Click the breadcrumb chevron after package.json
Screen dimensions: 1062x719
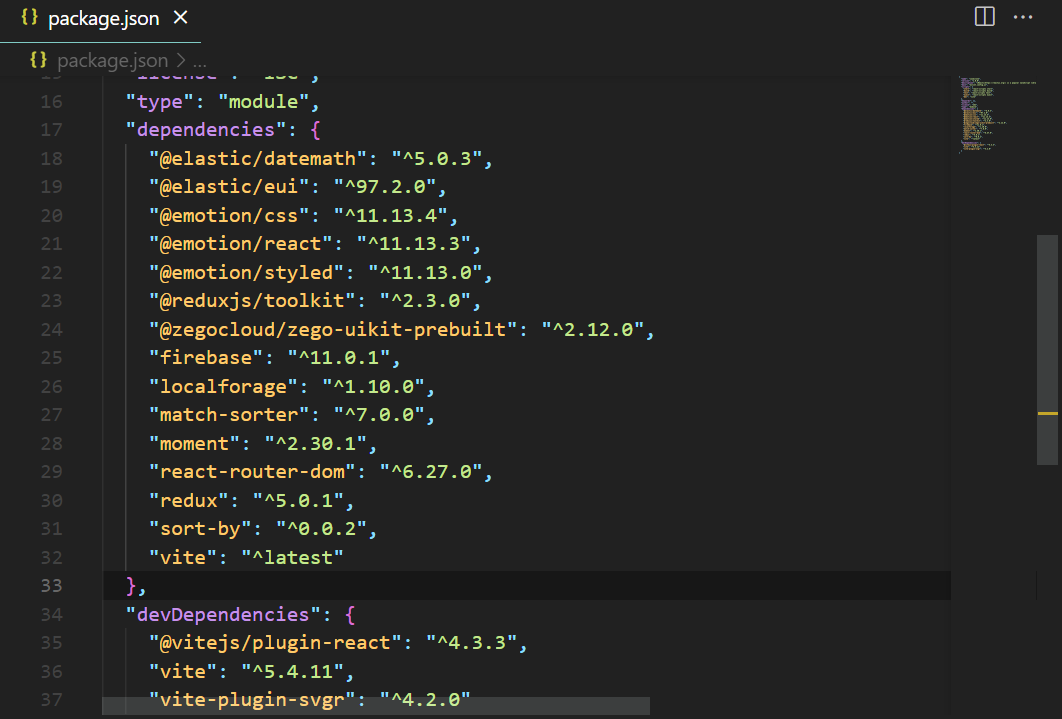pyautogui.click(x=181, y=60)
